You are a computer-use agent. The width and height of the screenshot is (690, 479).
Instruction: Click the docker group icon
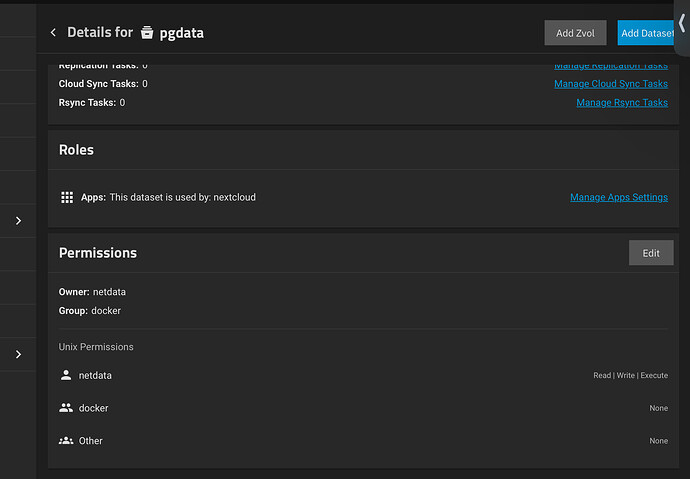[x=66, y=408]
